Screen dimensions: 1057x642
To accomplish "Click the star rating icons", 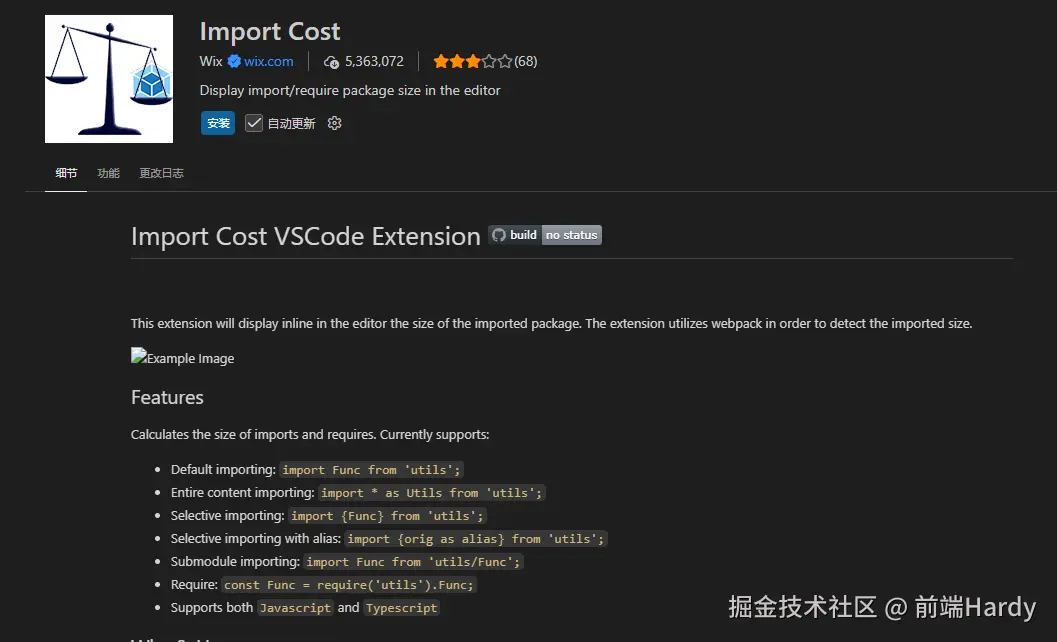I will point(473,61).
